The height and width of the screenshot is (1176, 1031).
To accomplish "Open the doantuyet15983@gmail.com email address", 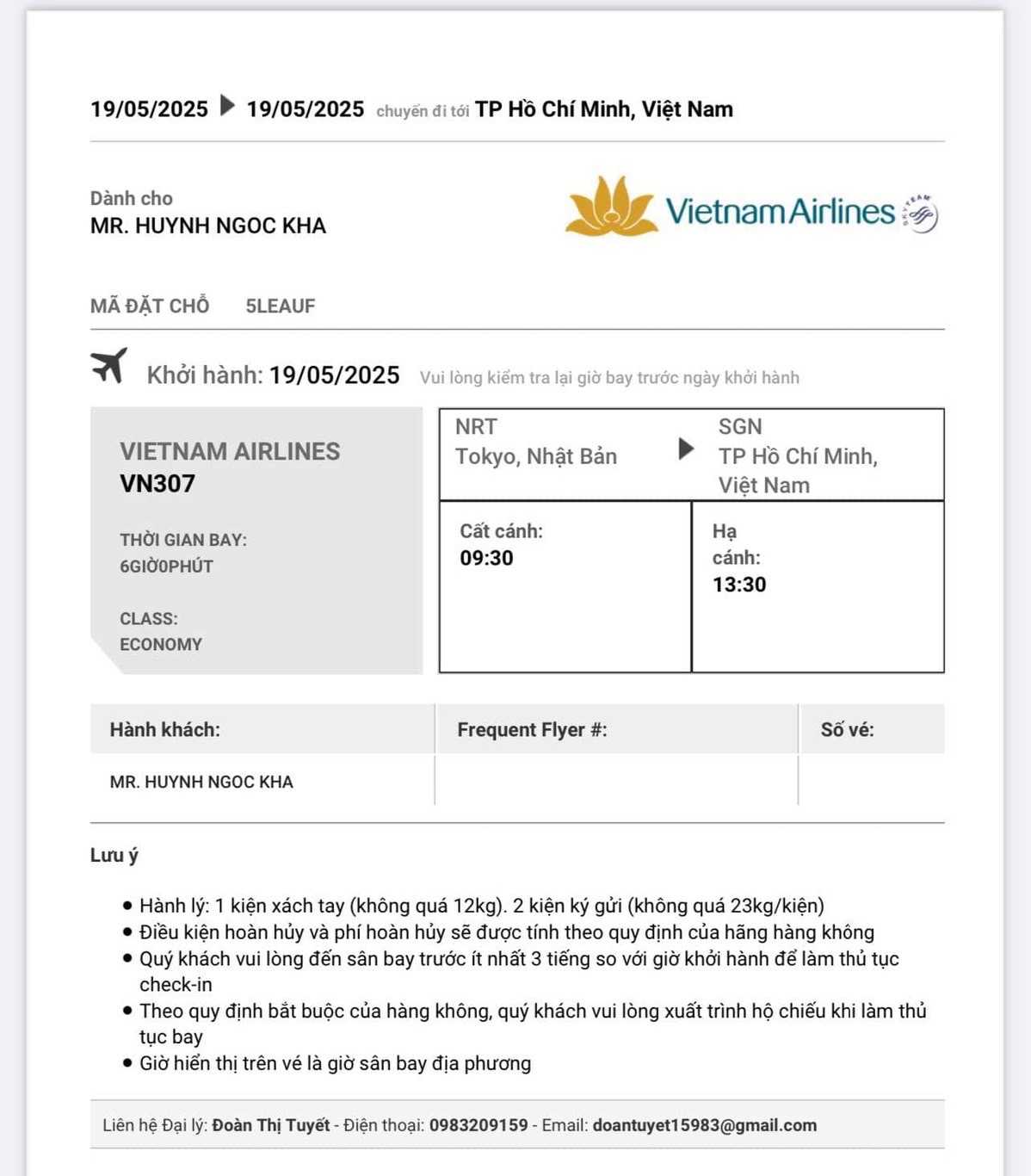I will pyautogui.click(x=704, y=1125).
